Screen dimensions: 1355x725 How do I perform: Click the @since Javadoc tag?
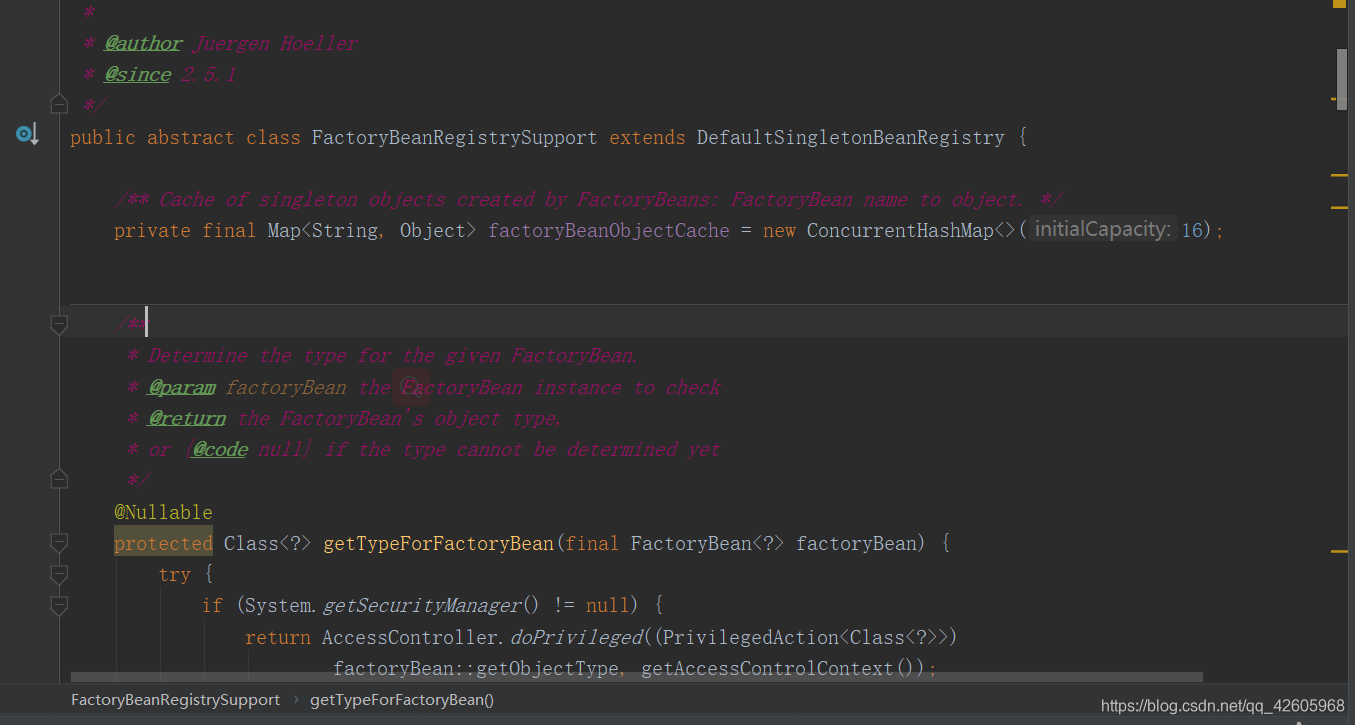pos(137,74)
